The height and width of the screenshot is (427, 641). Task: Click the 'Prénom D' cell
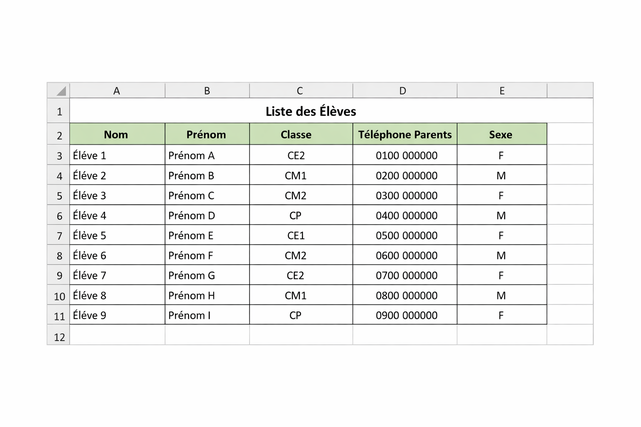pyautogui.click(x=207, y=216)
